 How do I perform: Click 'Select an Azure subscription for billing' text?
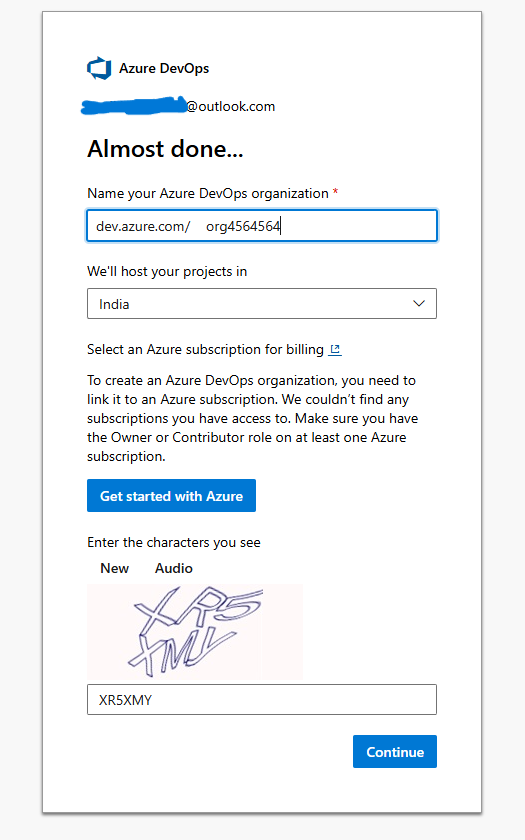point(206,350)
